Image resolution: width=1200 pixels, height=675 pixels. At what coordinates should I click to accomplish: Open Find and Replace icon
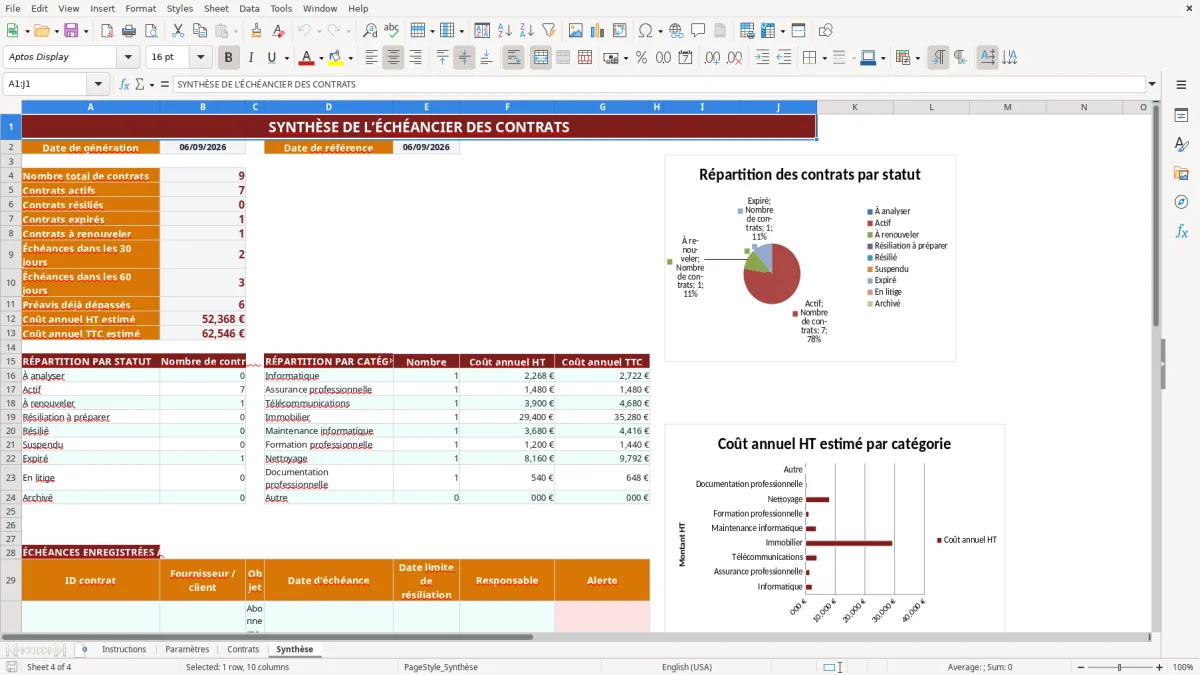click(x=370, y=31)
